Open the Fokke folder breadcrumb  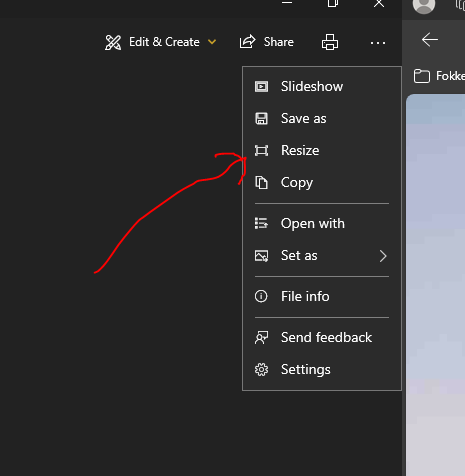click(x=439, y=76)
